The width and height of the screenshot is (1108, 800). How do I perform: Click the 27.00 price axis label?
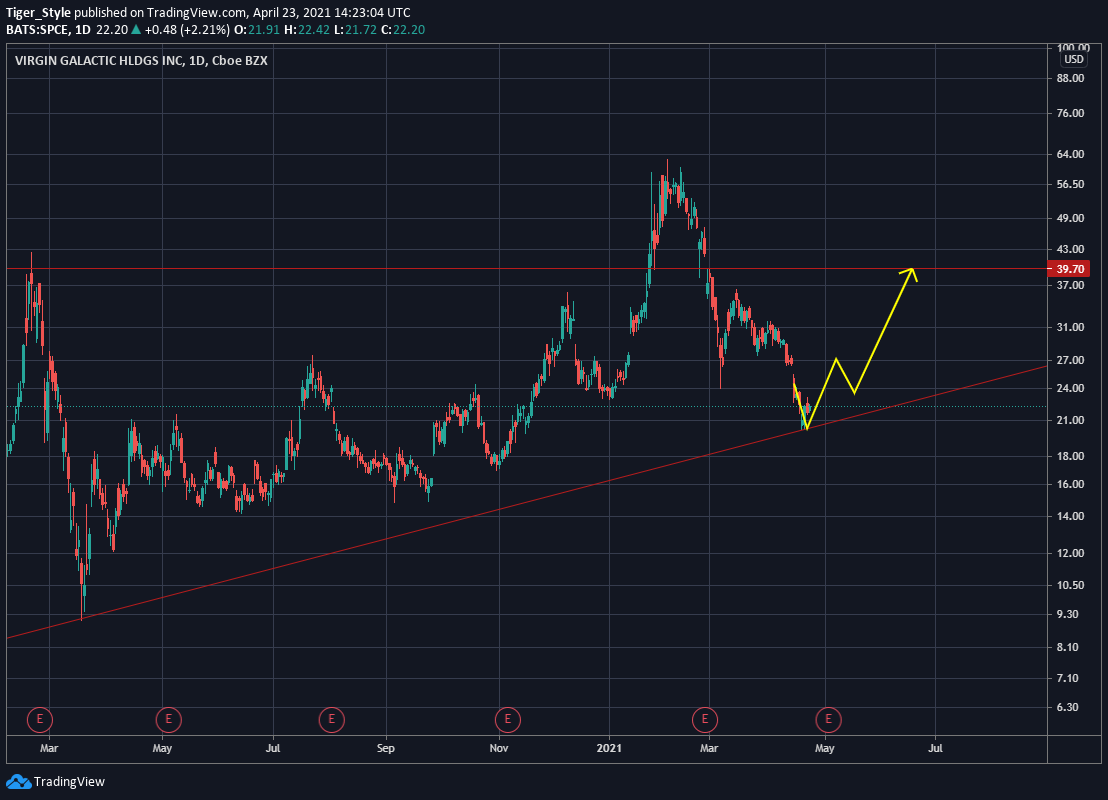(1071, 360)
